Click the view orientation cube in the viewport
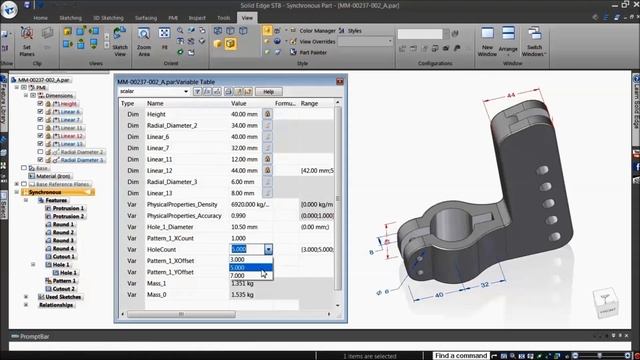 coord(605,303)
